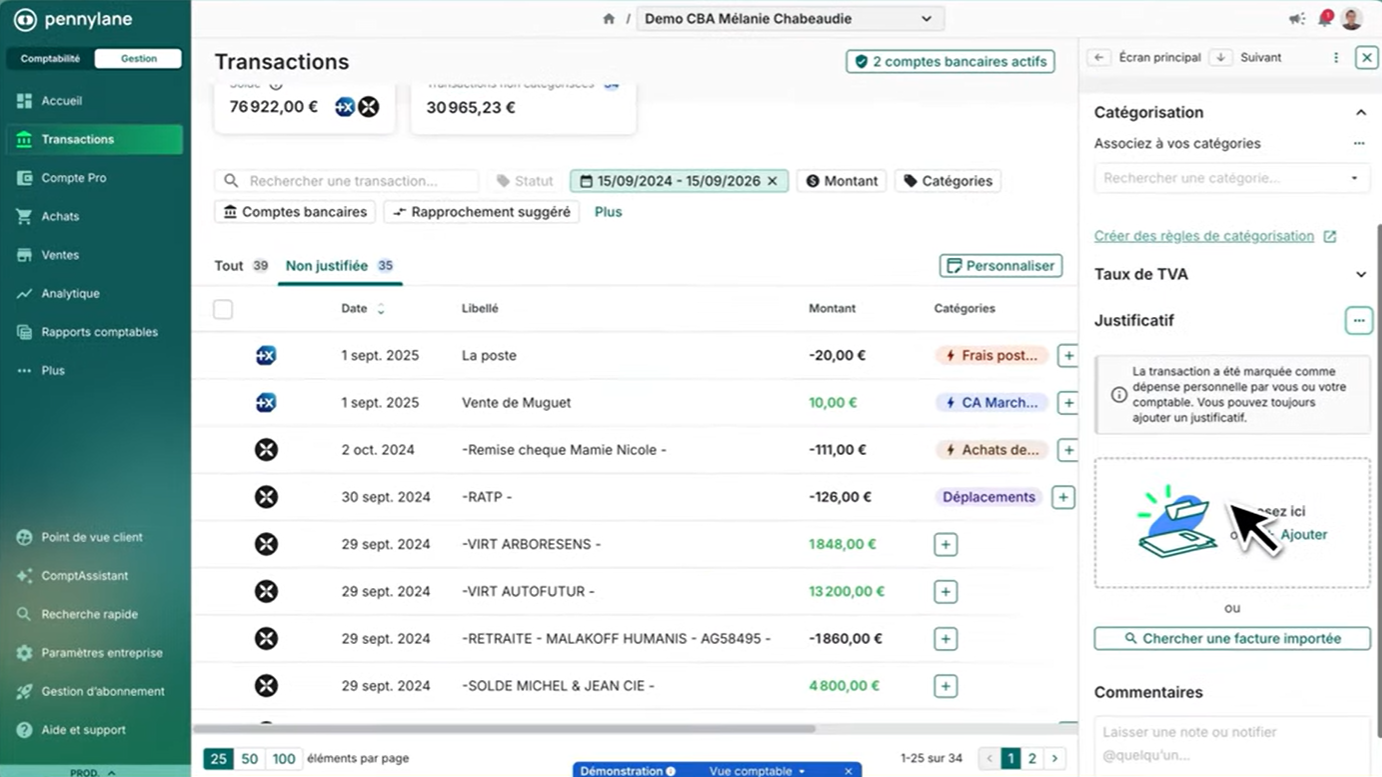Viewport: 1382px width, 777px height.
Task: Click the panel's vertical three-dot menu
Action: click(x=1336, y=58)
